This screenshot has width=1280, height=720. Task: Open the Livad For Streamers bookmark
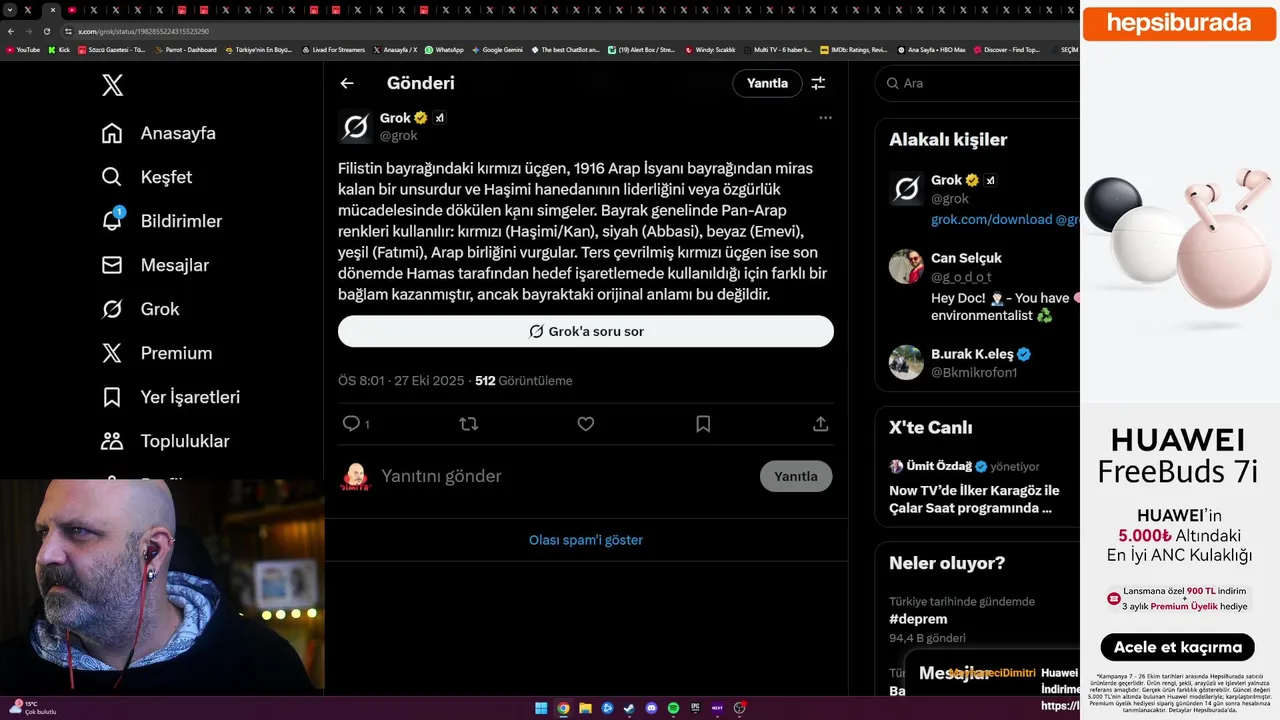click(333, 49)
